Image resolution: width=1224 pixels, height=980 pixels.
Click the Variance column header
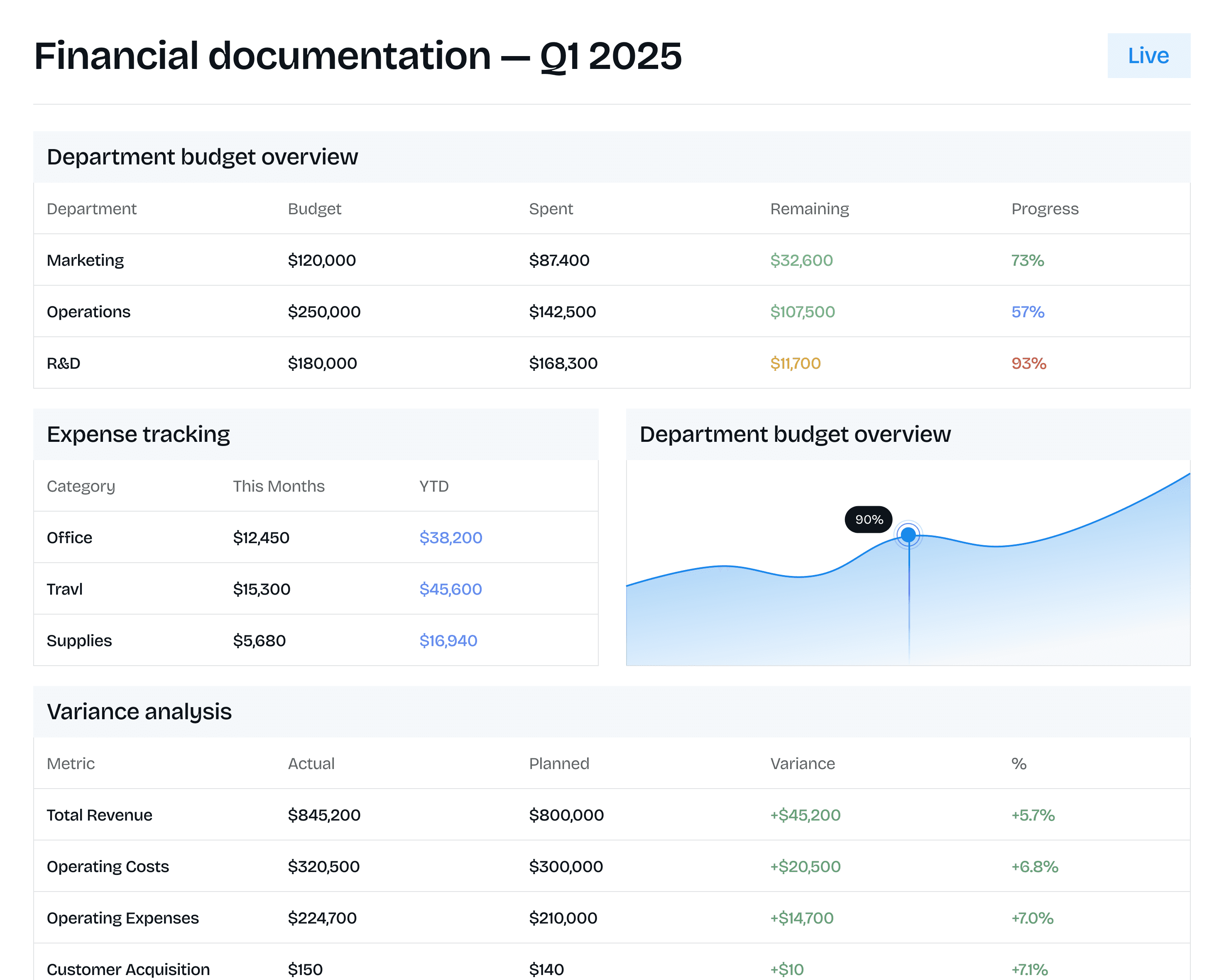802,764
